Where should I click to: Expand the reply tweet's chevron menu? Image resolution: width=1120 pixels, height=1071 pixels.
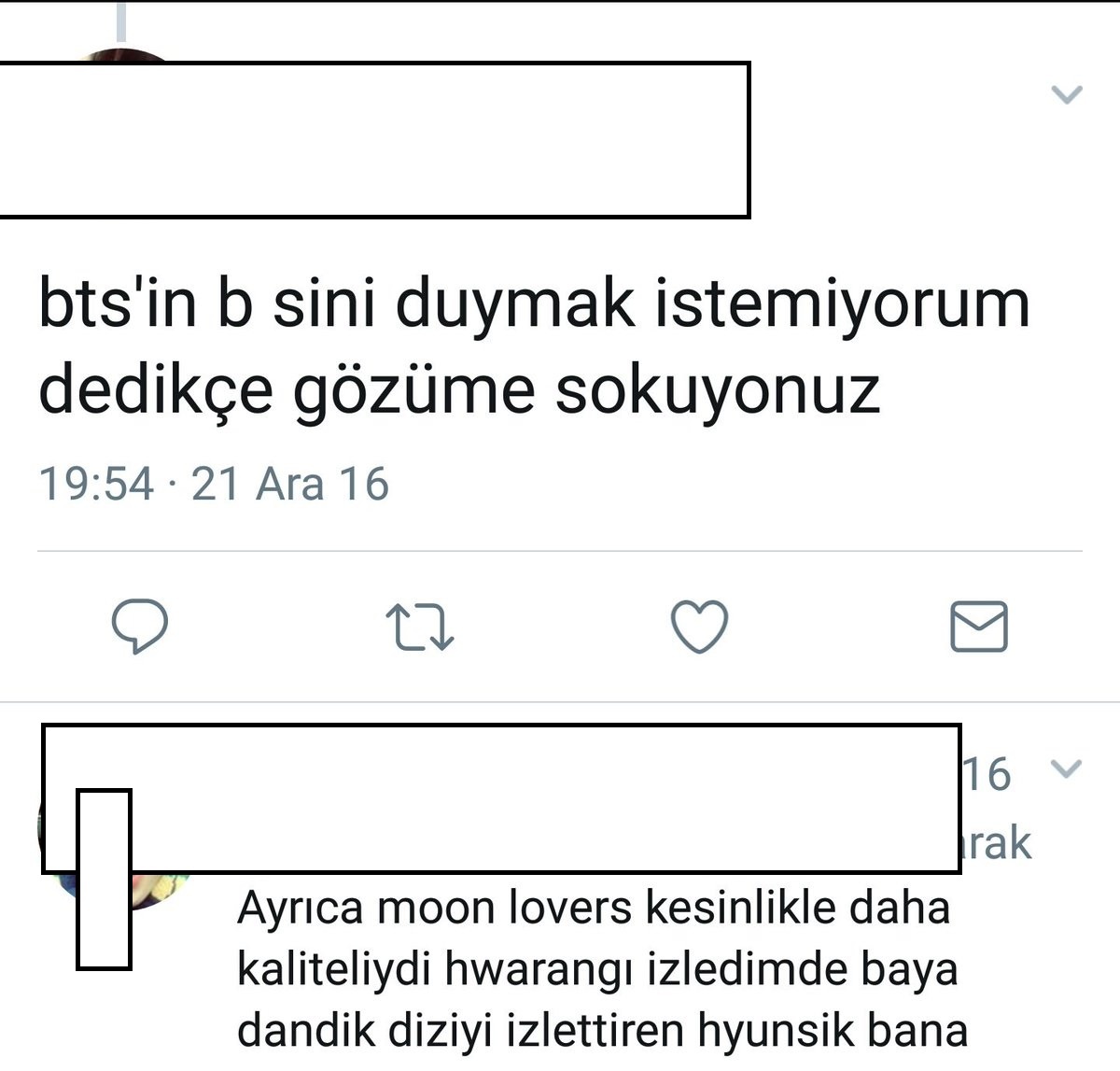point(1066,769)
